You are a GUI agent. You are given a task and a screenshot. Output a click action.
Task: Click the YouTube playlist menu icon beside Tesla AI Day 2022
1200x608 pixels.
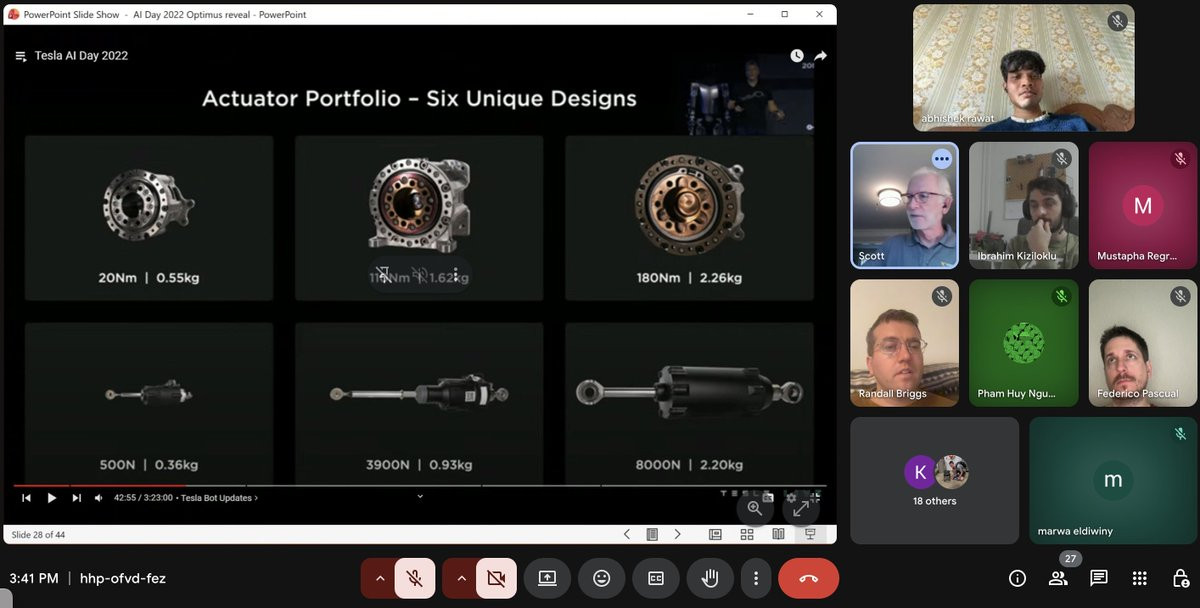(20, 56)
